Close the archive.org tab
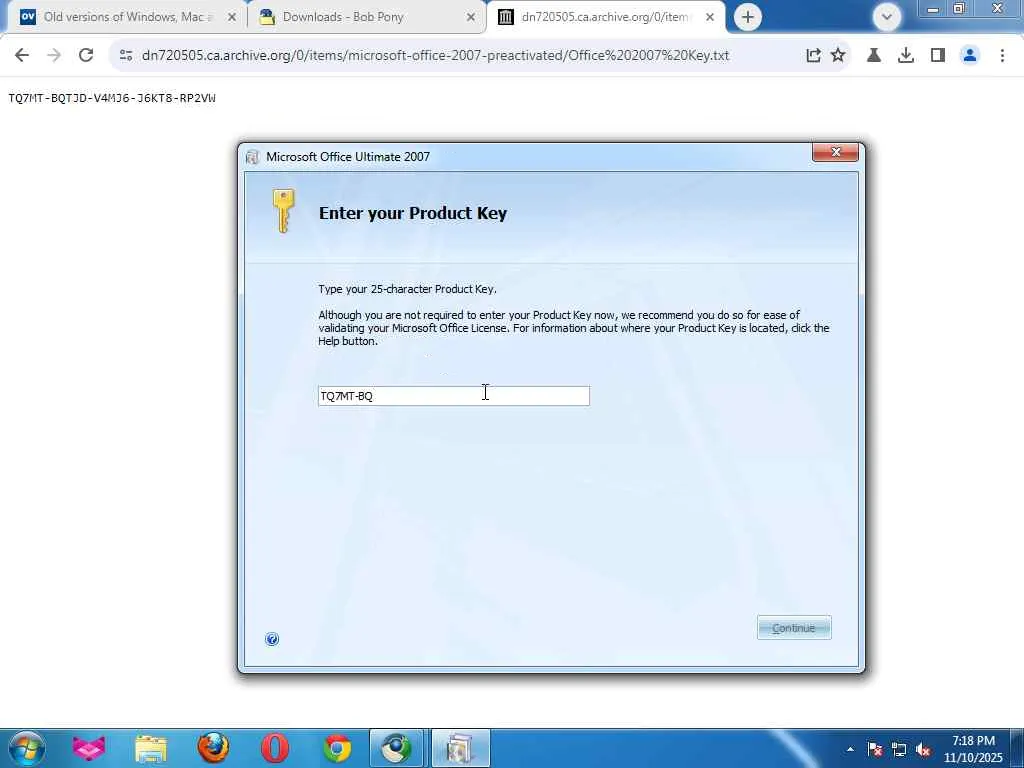Viewport: 1024px width, 768px height. click(710, 17)
